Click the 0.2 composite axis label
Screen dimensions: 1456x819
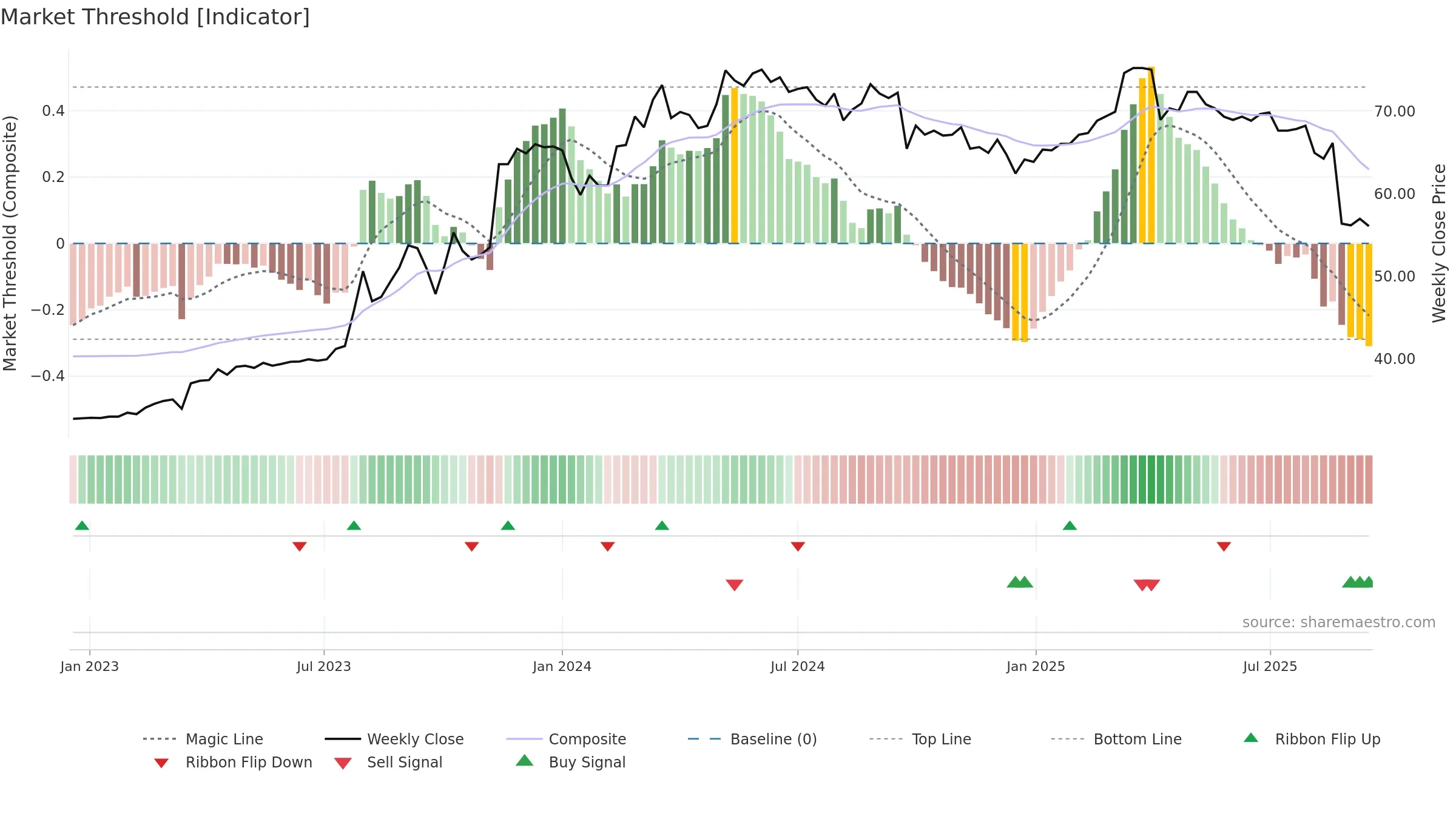click(53, 177)
